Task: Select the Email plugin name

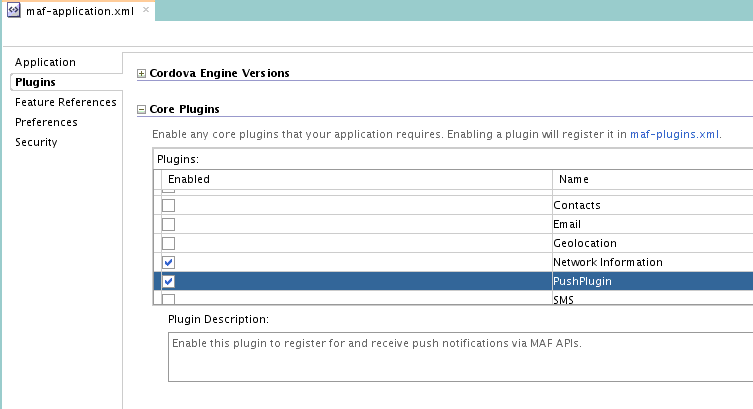Action: point(567,224)
